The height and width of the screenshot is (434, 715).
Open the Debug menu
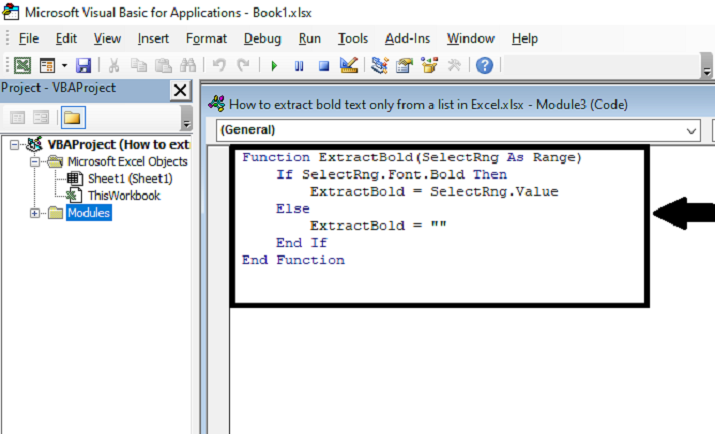262,39
